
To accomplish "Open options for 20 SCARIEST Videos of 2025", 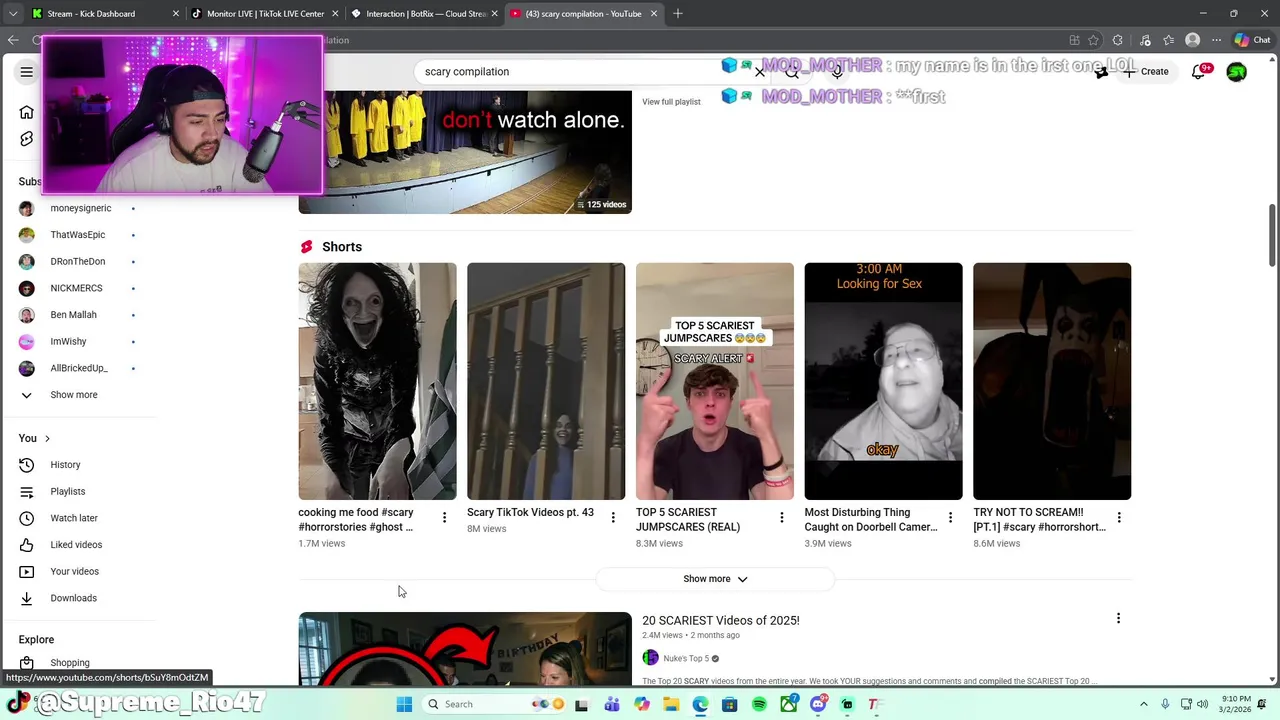I will (1118, 619).
